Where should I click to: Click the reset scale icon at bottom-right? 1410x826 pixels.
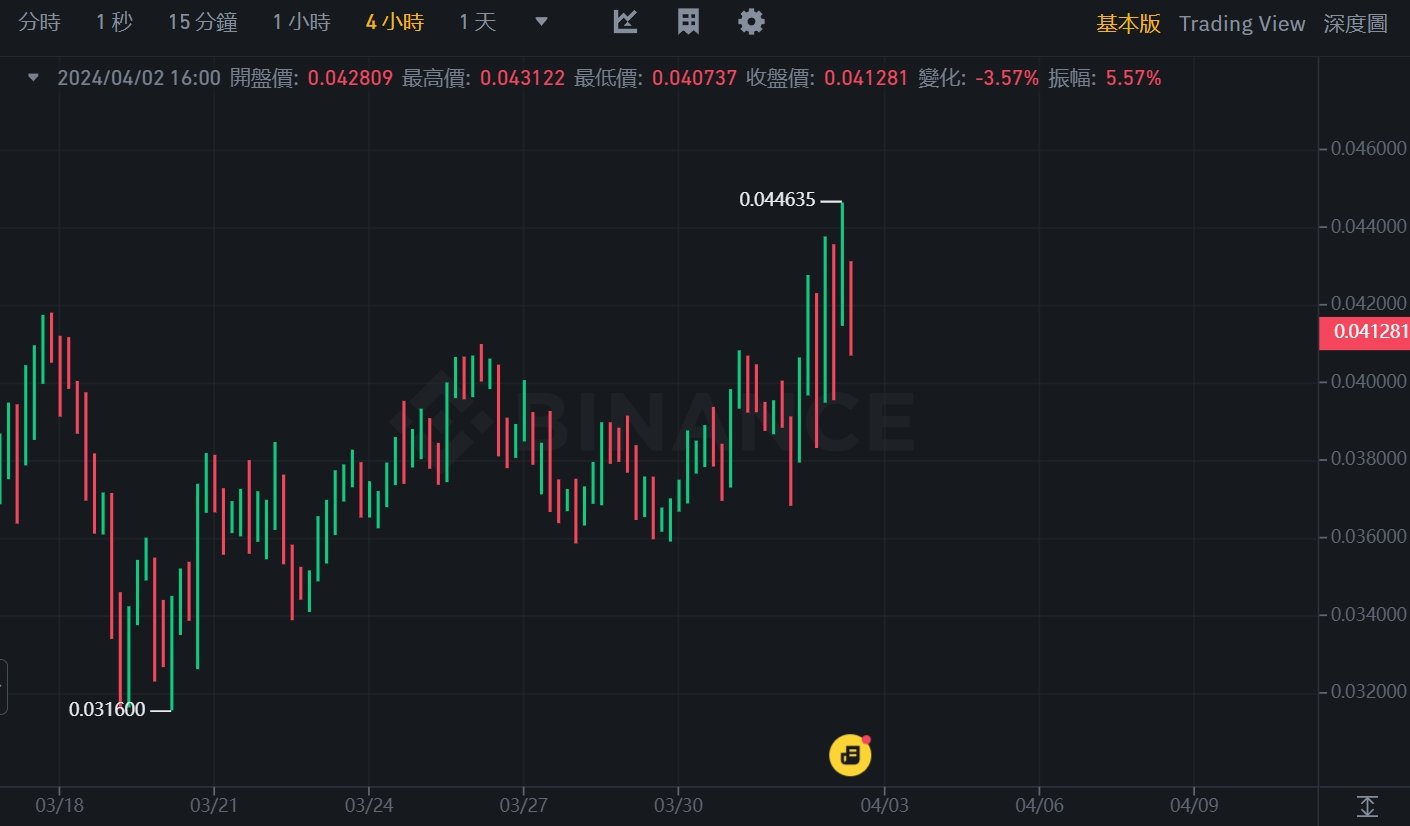point(1367,806)
